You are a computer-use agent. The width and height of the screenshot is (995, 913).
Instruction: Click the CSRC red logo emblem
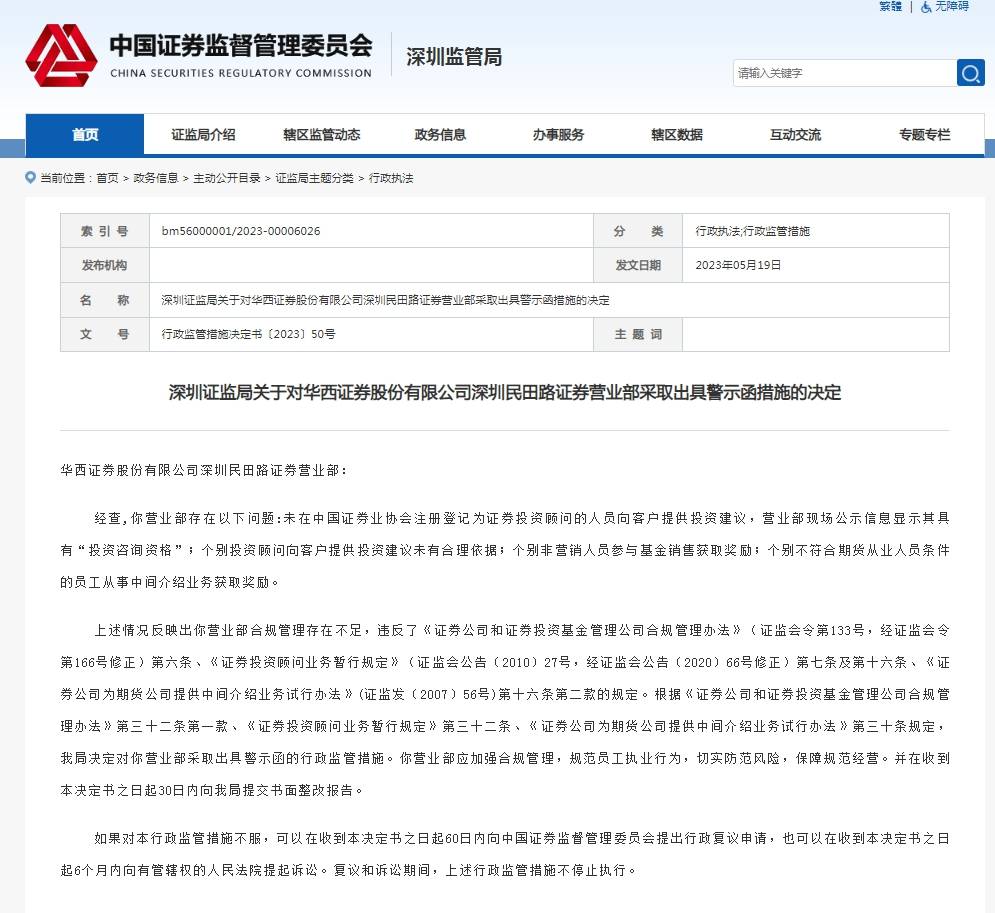tap(61, 56)
